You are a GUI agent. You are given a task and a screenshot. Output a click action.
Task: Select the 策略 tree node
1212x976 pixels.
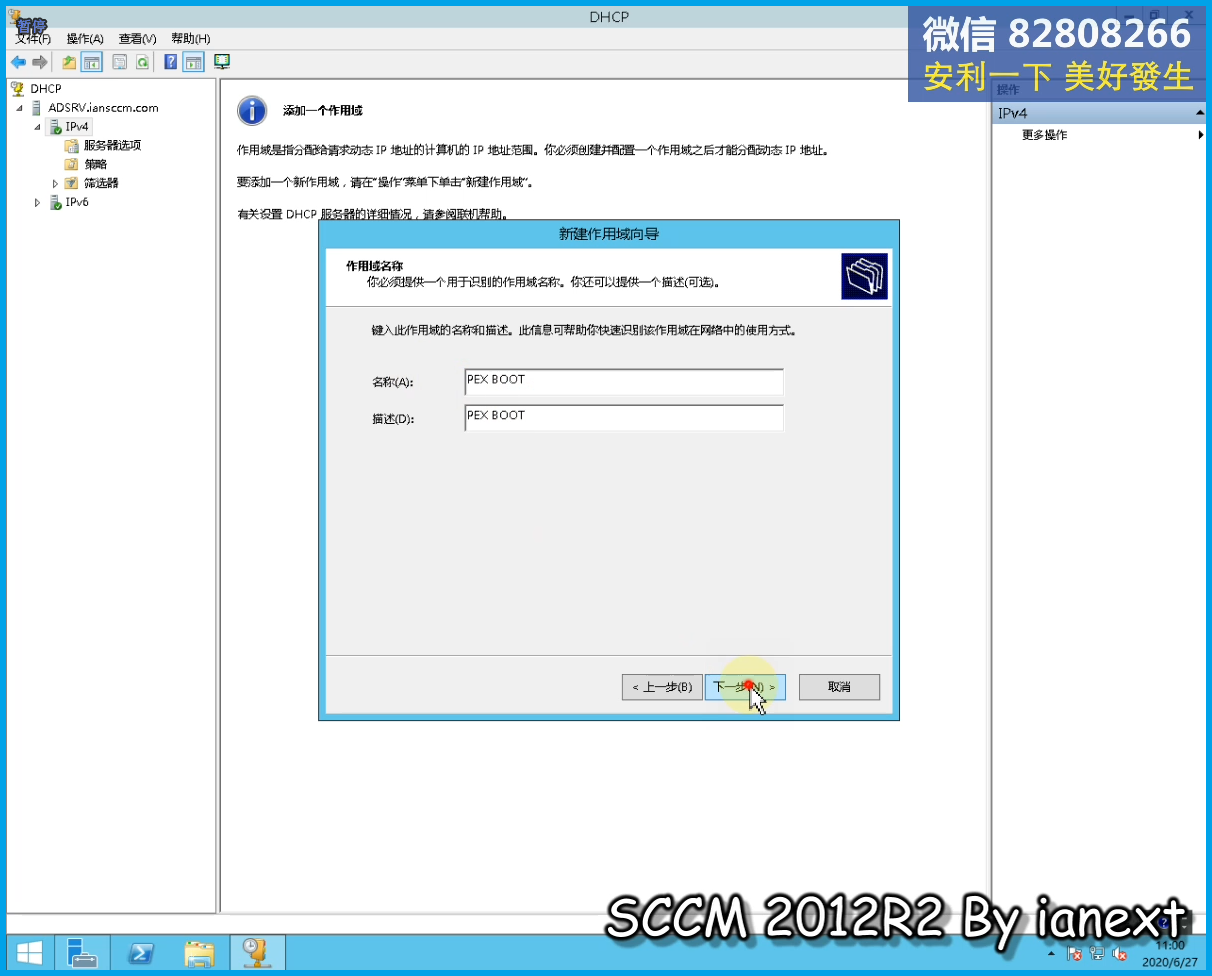pyautogui.click(x=95, y=164)
